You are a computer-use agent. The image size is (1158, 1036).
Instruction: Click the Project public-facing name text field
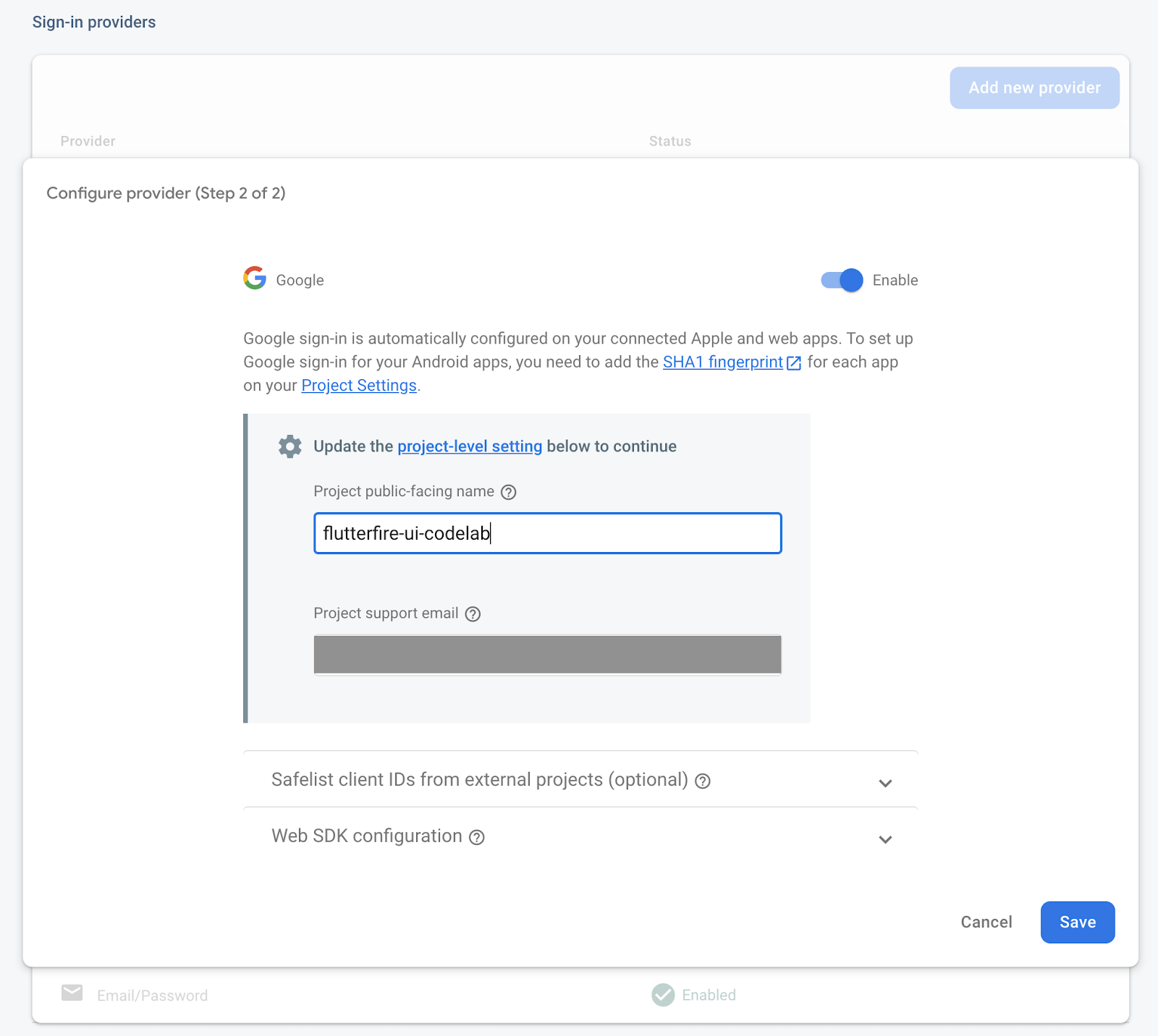coord(547,533)
